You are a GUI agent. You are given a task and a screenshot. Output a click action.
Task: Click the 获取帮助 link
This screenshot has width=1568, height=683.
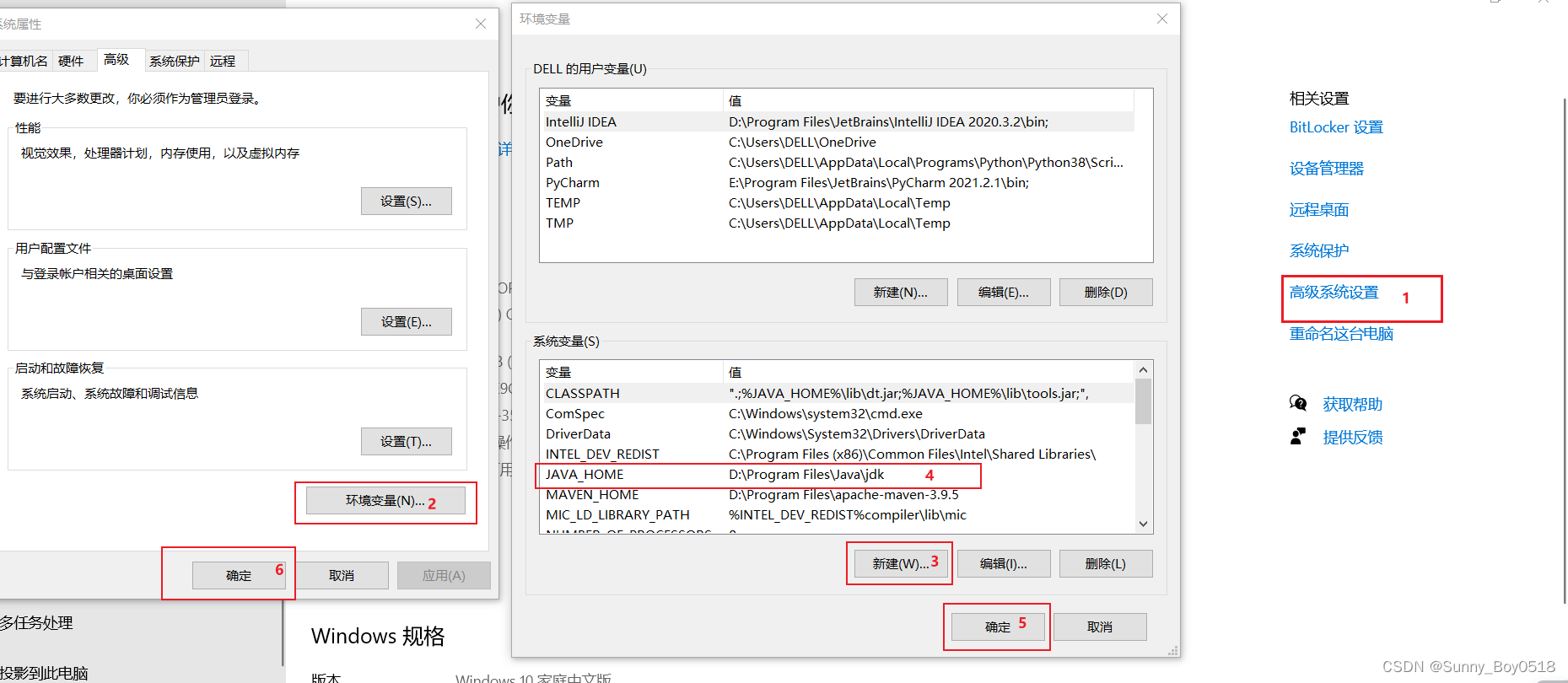(x=1352, y=404)
